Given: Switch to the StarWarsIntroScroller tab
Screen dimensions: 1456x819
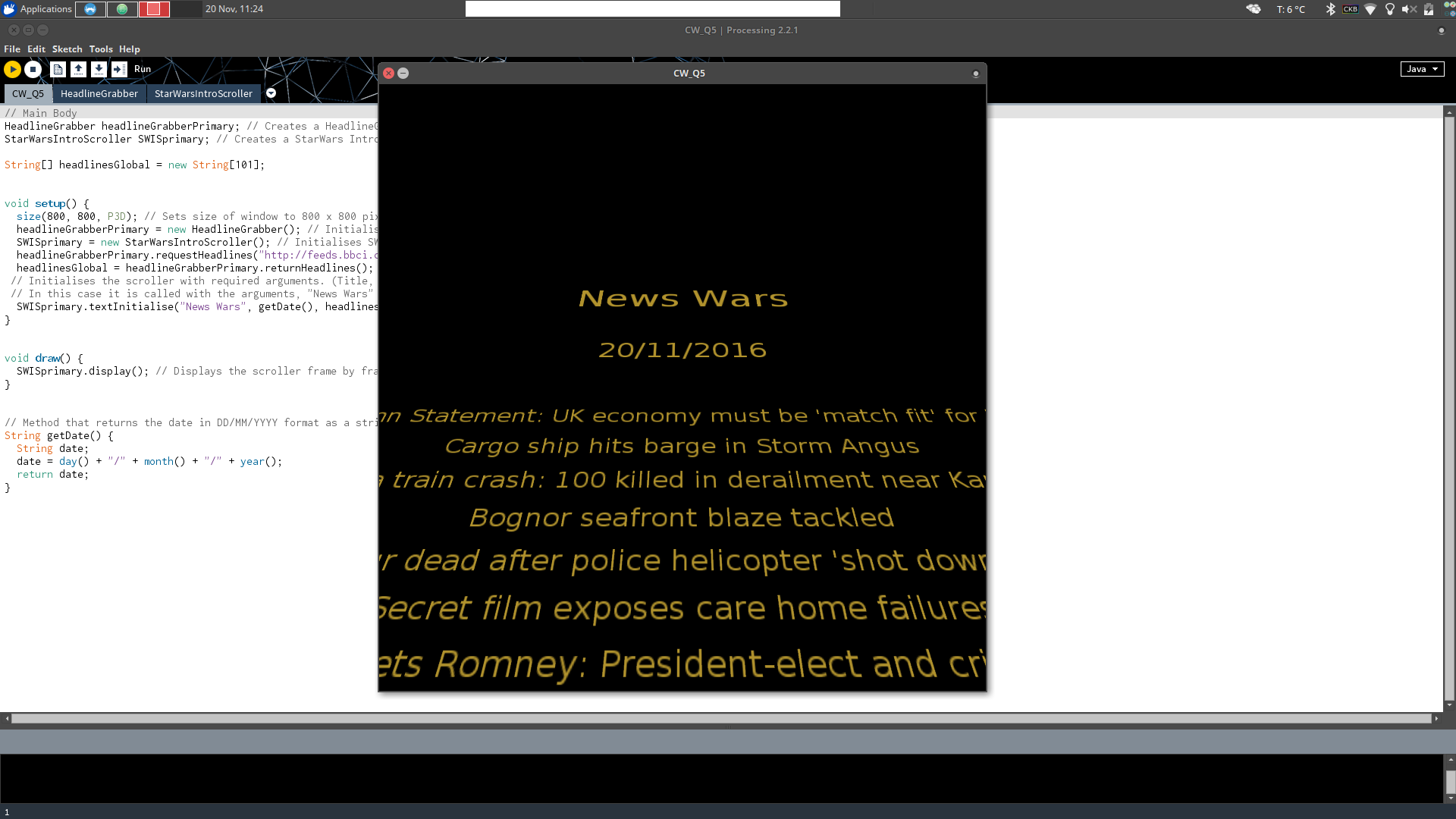Looking at the screenshot, I should click(x=203, y=93).
